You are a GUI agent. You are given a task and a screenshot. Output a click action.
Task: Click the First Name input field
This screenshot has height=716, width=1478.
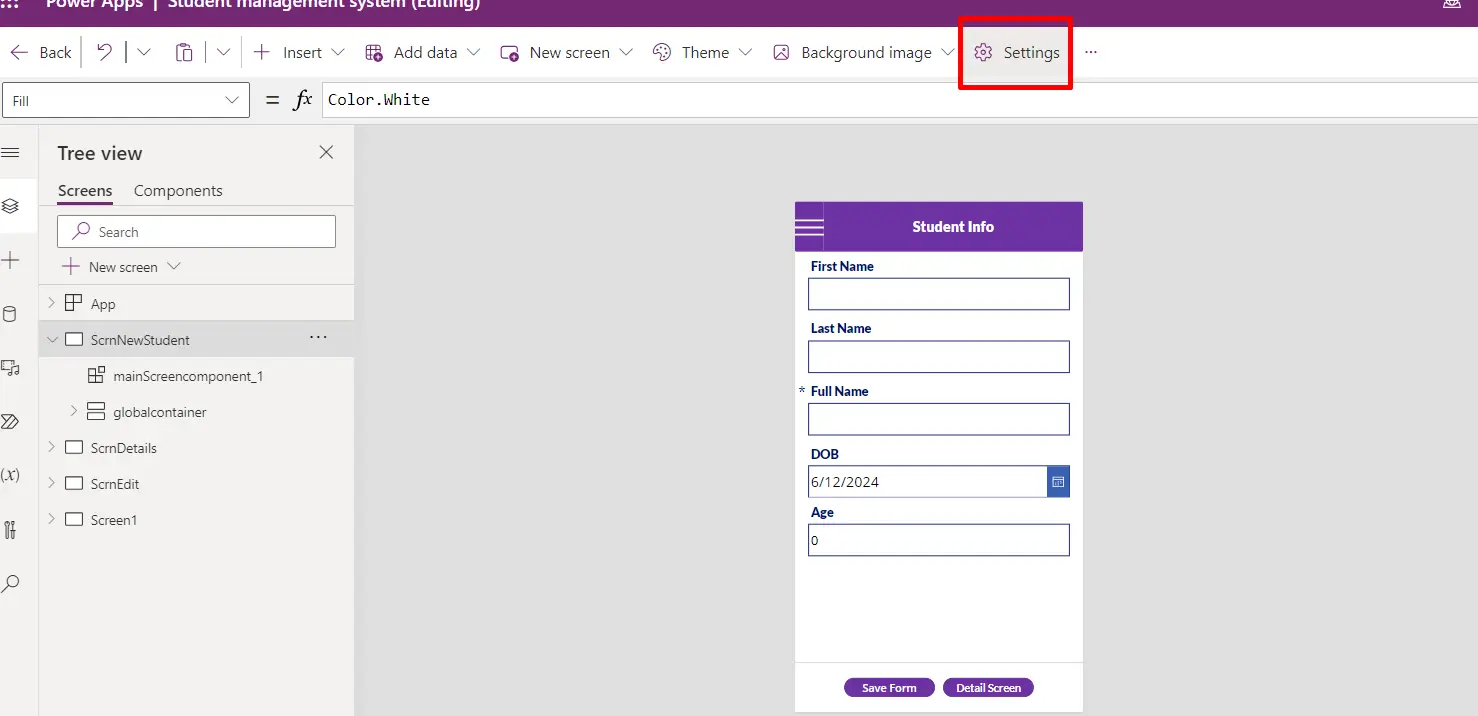coord(939,294)
